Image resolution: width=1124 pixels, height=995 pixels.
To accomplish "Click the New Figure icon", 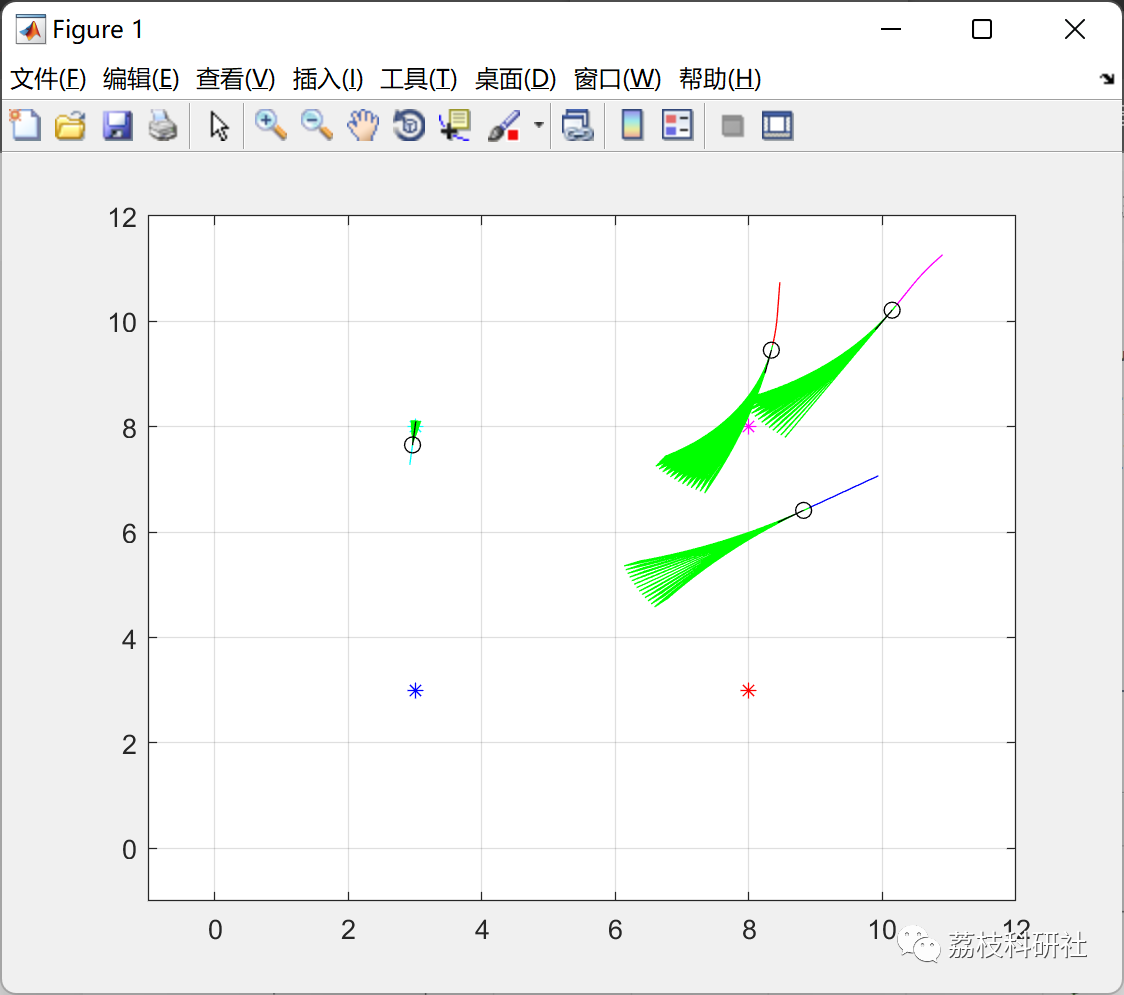I will tap(25, 125).
